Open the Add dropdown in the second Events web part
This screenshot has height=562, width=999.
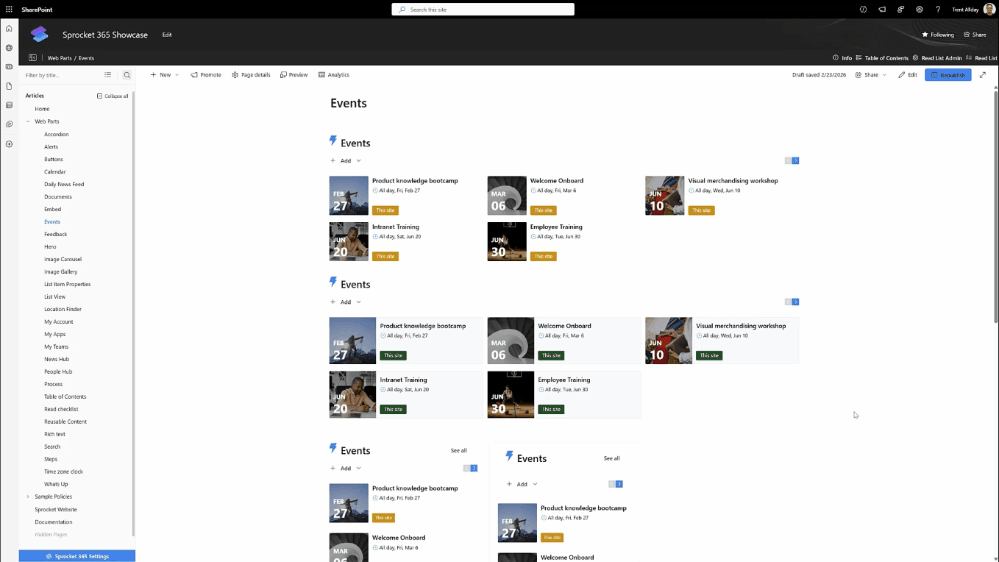(x=345, y=302)
